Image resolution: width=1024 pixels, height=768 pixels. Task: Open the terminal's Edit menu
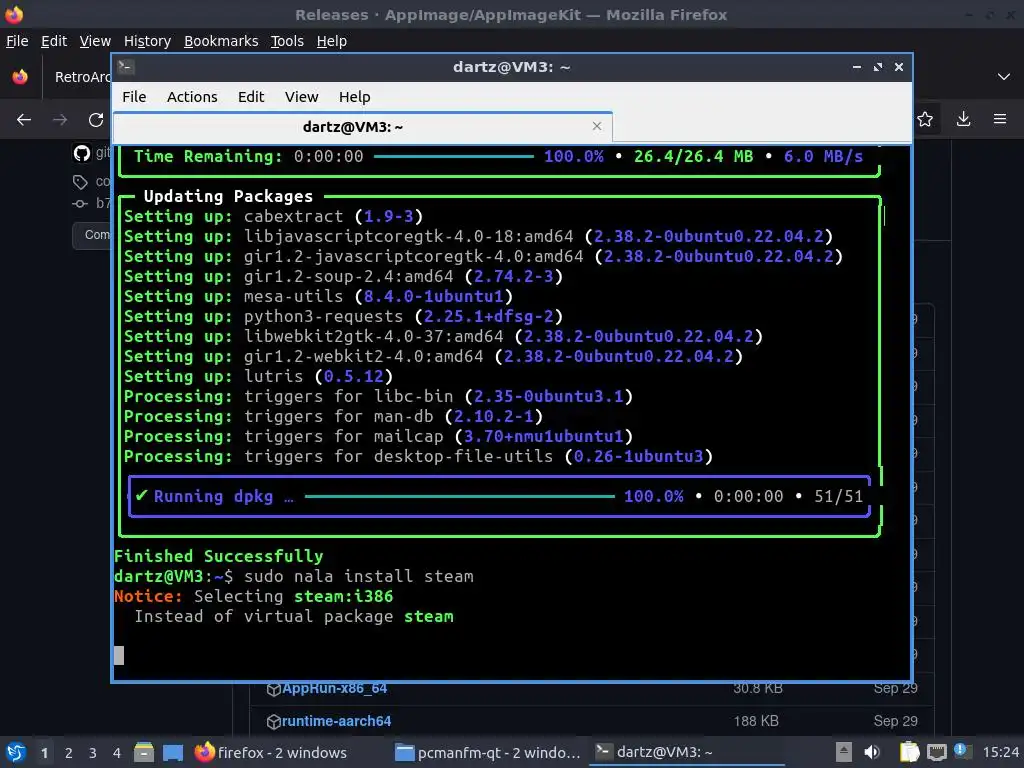tap(251, 97)
